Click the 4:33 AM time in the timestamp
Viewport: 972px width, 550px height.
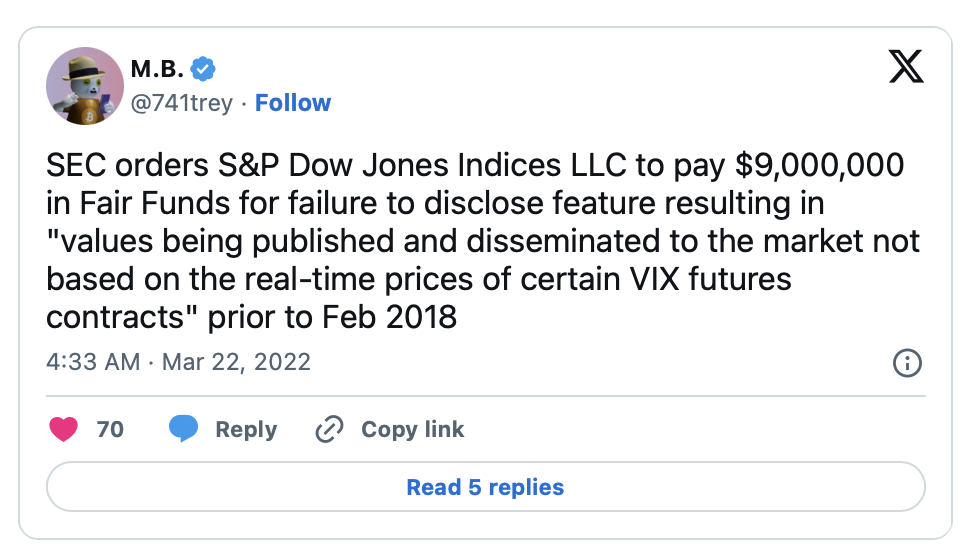tap(93, 361)
